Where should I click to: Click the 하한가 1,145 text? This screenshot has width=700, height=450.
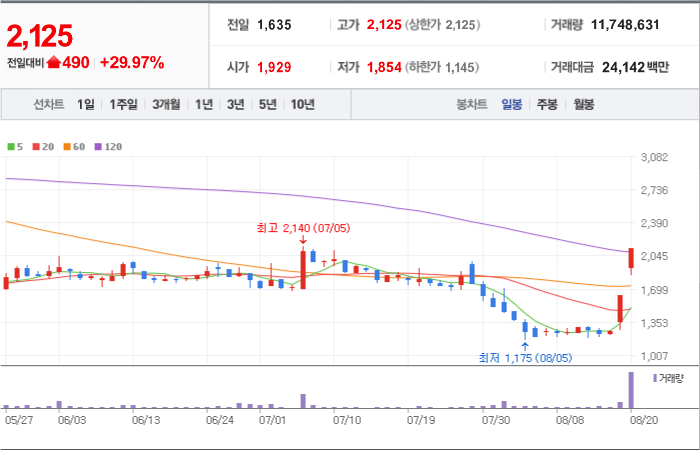[x=442, y=67]
